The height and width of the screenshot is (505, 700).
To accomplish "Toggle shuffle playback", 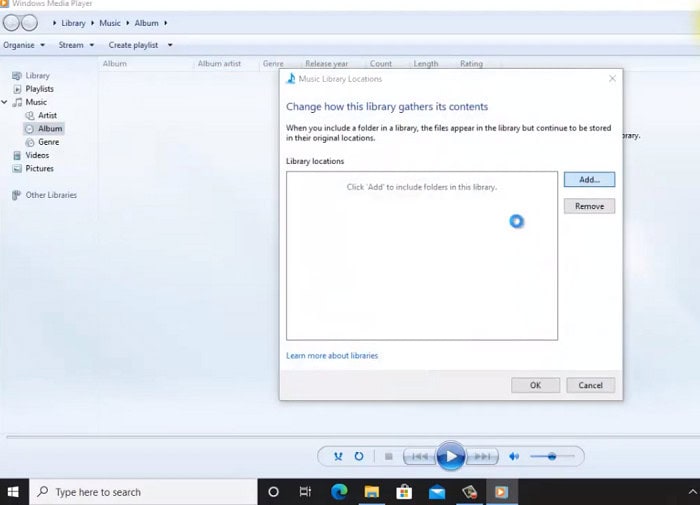I will (338, 456).
